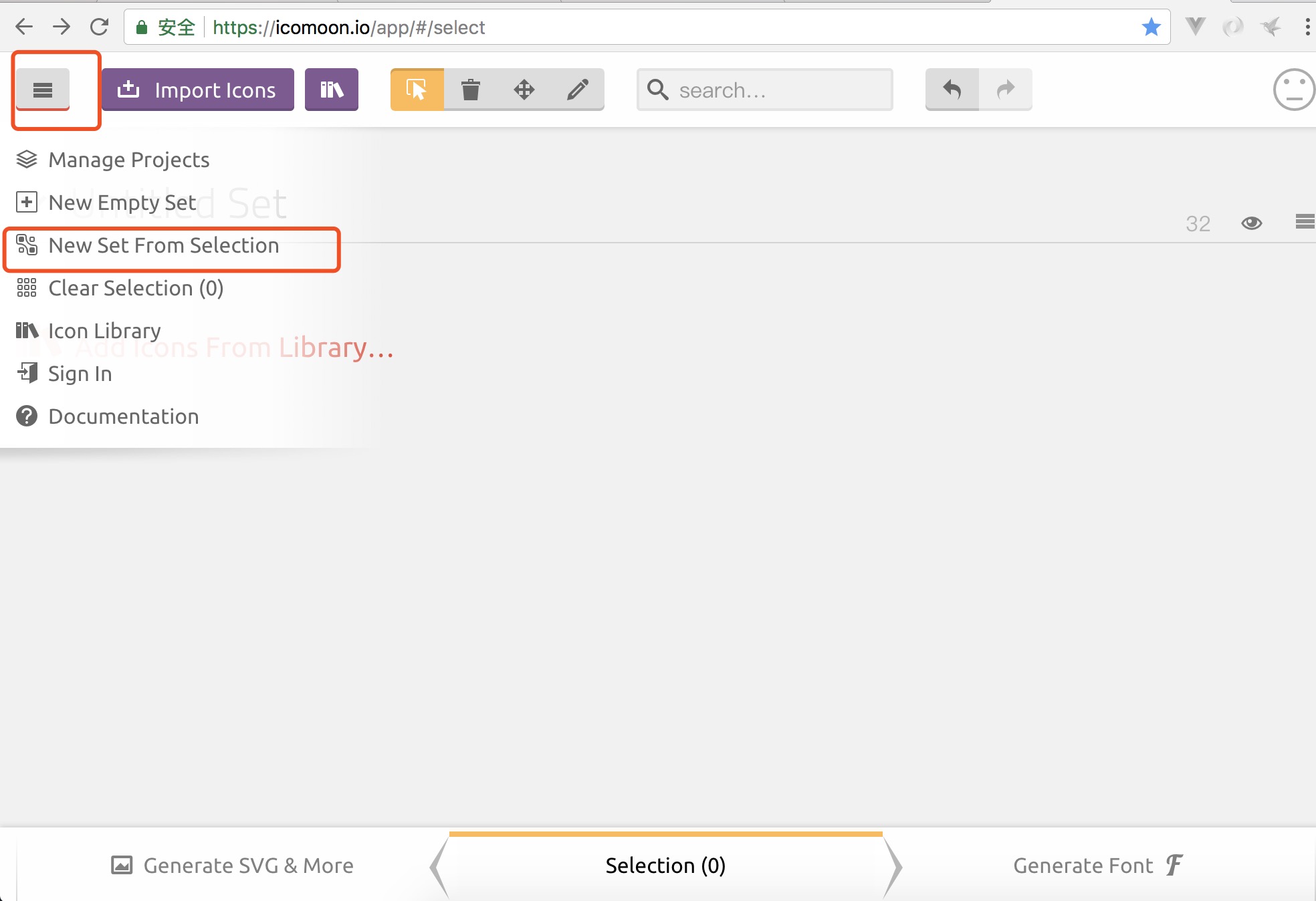Choose Icon Library in menu
Image resolution: width=1316 pixels, height=901 pixels.
click(x=88, y=331)
